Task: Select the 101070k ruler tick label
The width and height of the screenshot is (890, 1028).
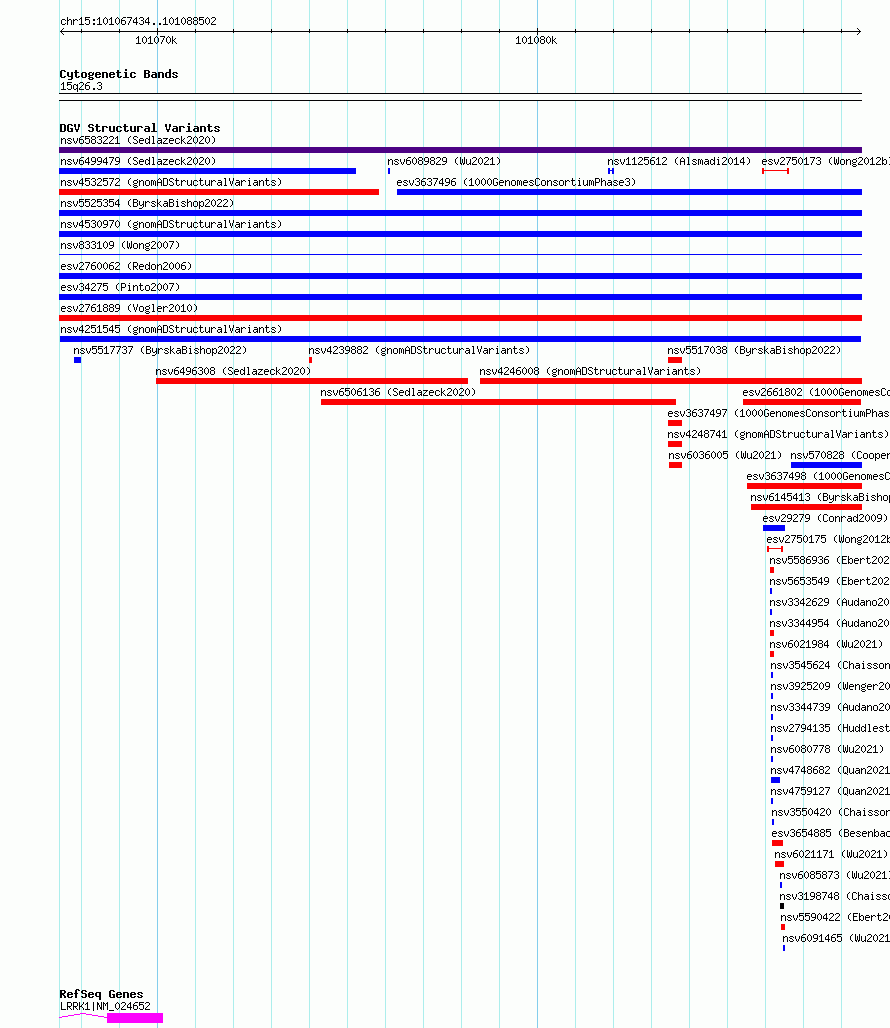Action: (x=156, y=40)
